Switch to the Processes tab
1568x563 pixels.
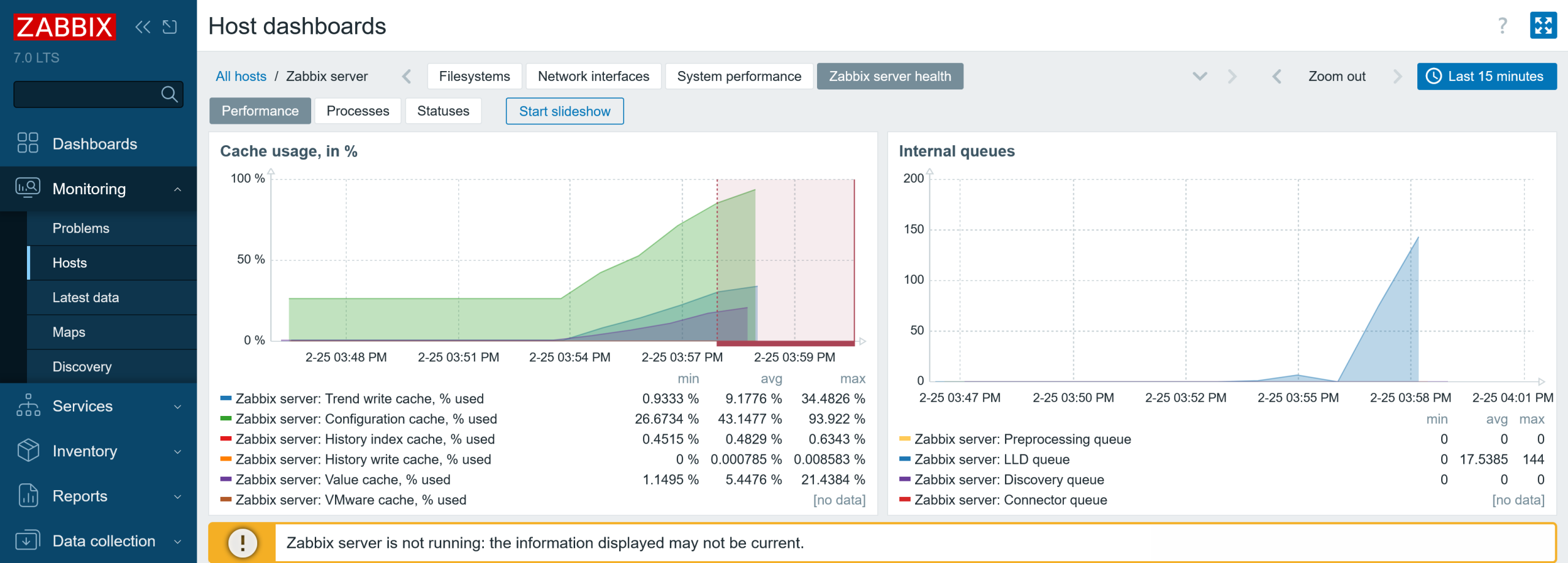point(358,111)
